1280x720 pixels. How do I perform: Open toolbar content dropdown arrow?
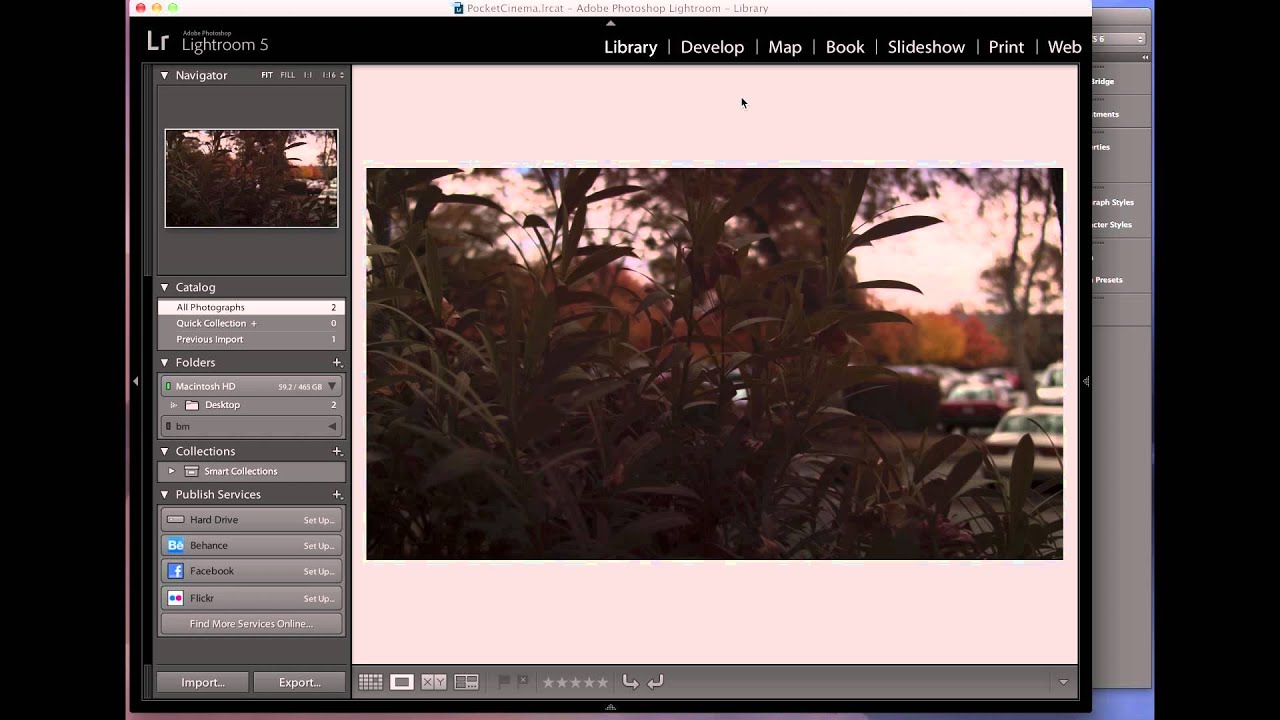pos(1063,682)
